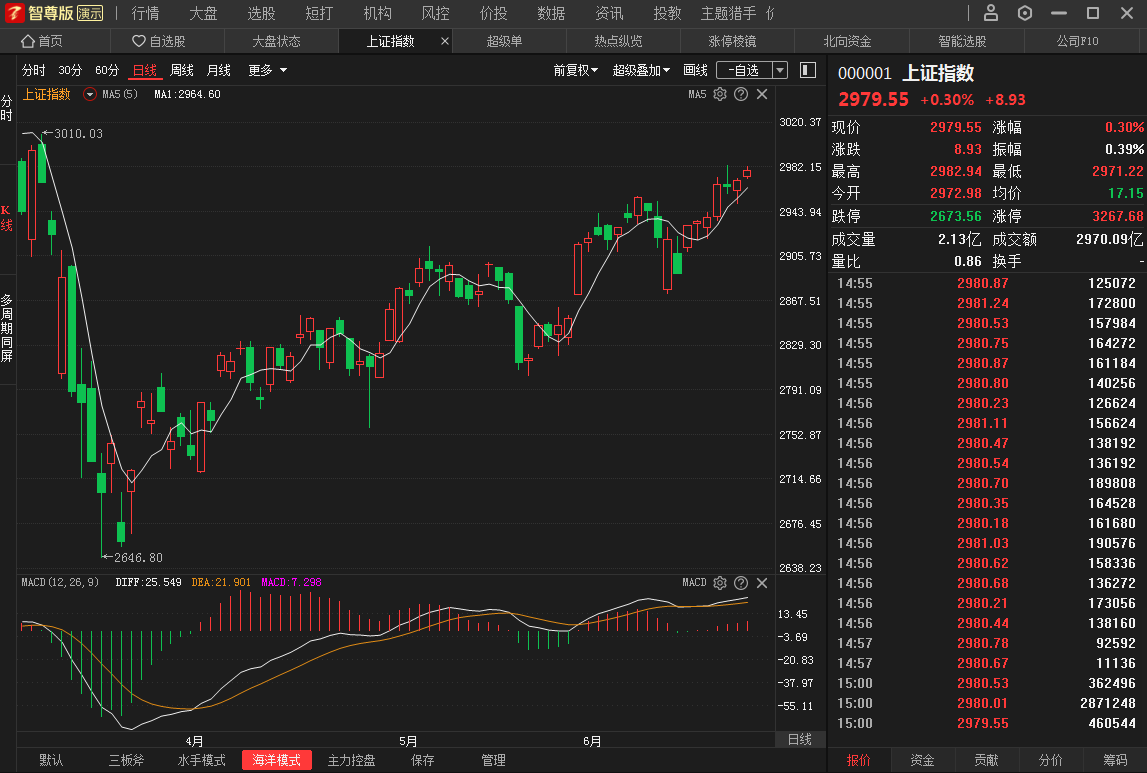1147x773 pixels.
Task: Close the MA5 indicator overlay
Action: click(762, 94)
